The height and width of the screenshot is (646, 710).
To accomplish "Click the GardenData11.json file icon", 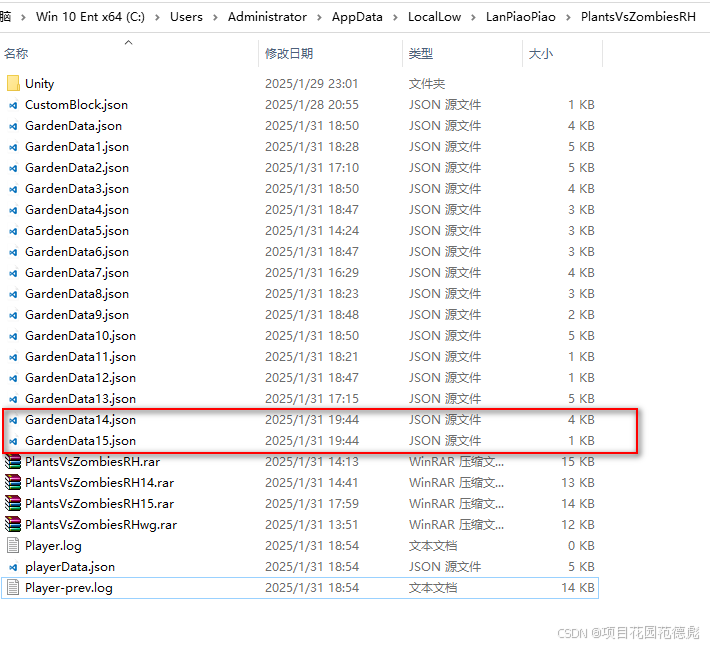I will (13, 357).
